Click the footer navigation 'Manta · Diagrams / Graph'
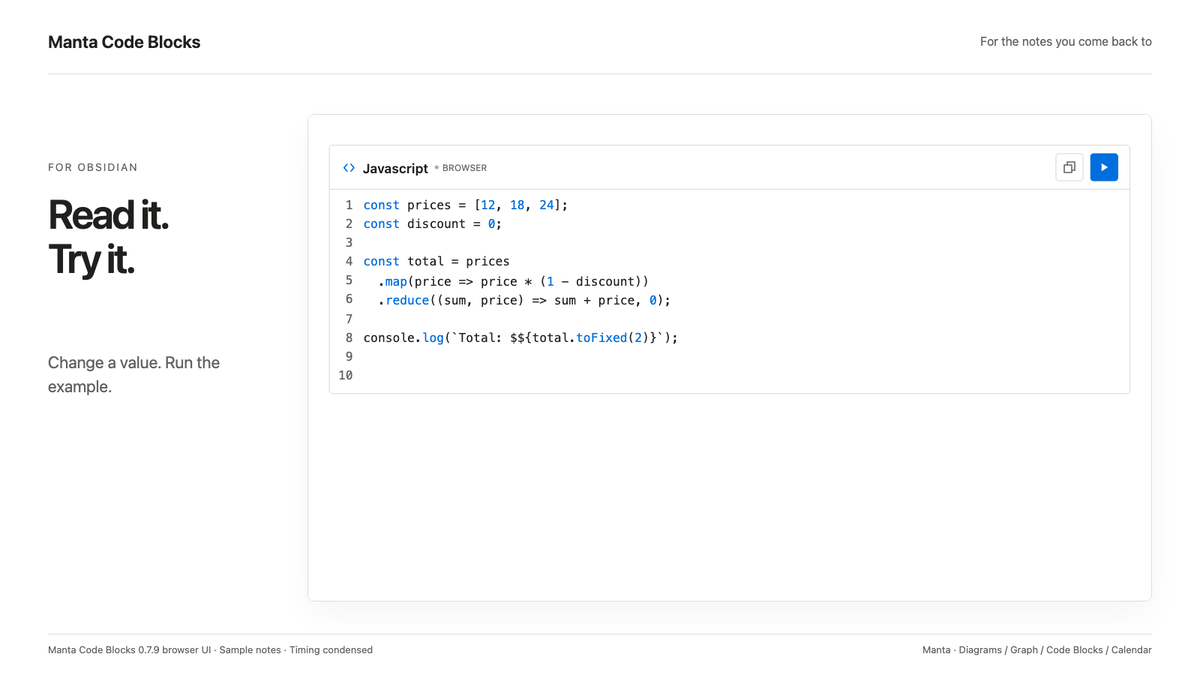 click(980, 650)
